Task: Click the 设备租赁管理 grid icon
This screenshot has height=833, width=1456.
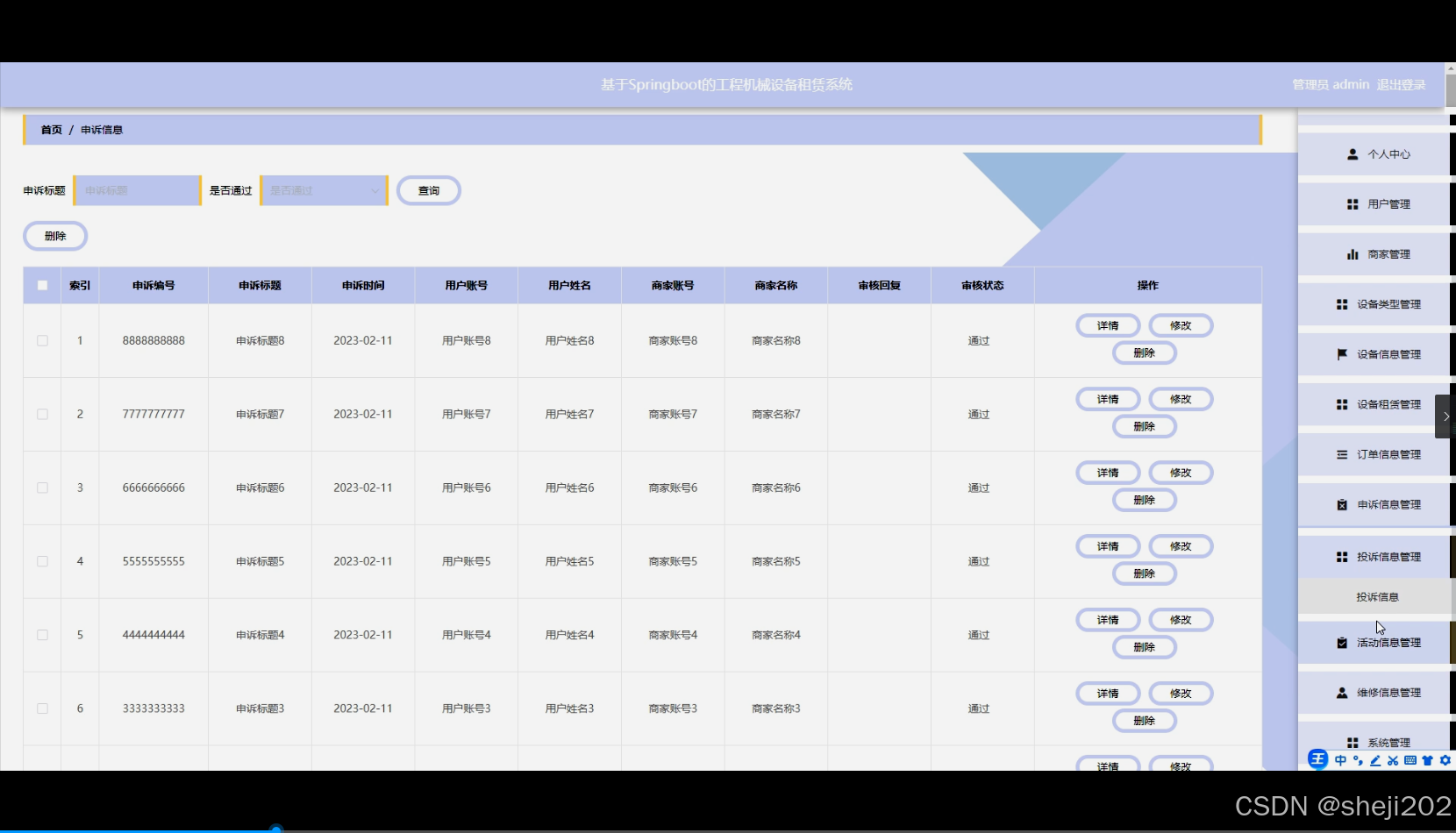Action: pos(1342,404)
